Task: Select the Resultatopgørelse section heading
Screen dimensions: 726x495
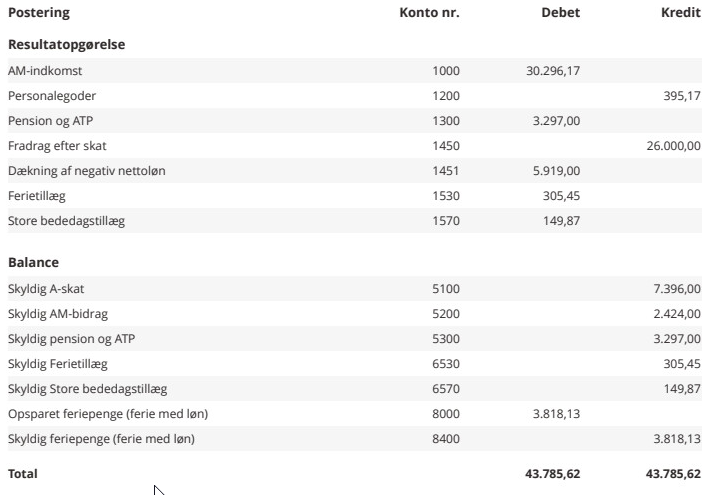Action: click(66, 45)
